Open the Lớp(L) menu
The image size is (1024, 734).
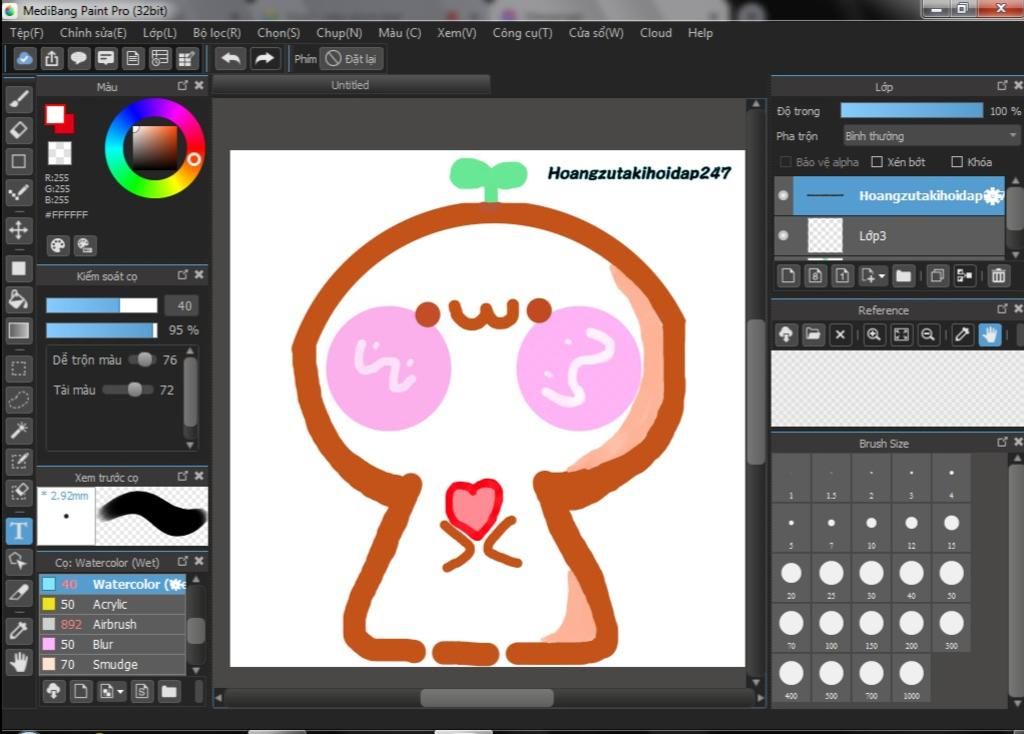click(x=160, y=33)
